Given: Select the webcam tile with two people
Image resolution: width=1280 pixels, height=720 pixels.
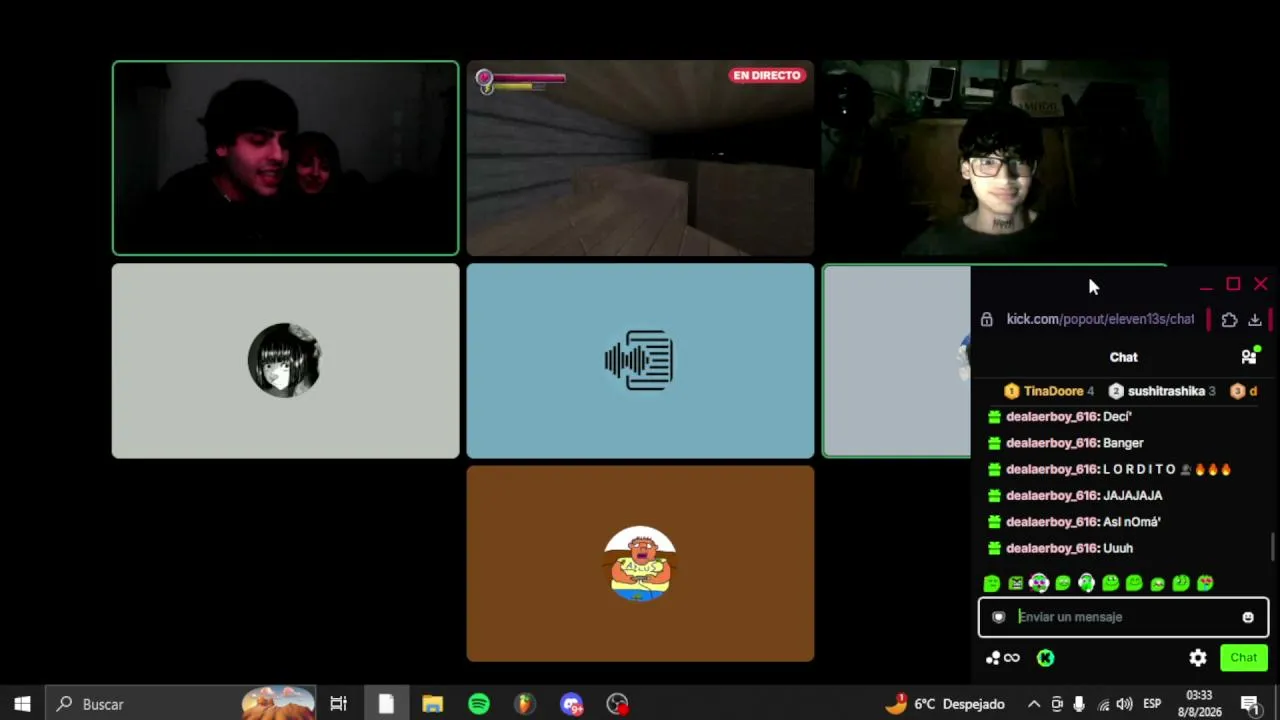Looking at the screenshot, I should tap(286, 158).
